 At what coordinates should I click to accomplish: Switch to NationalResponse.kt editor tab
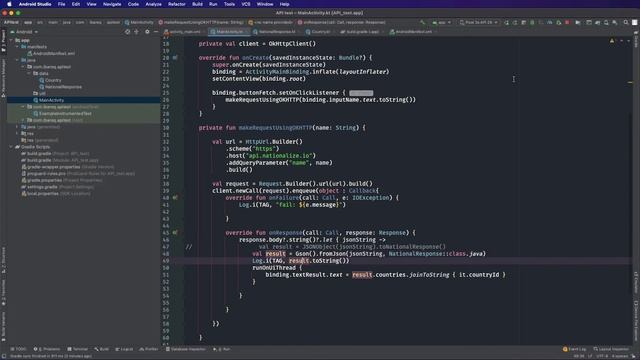276,31
